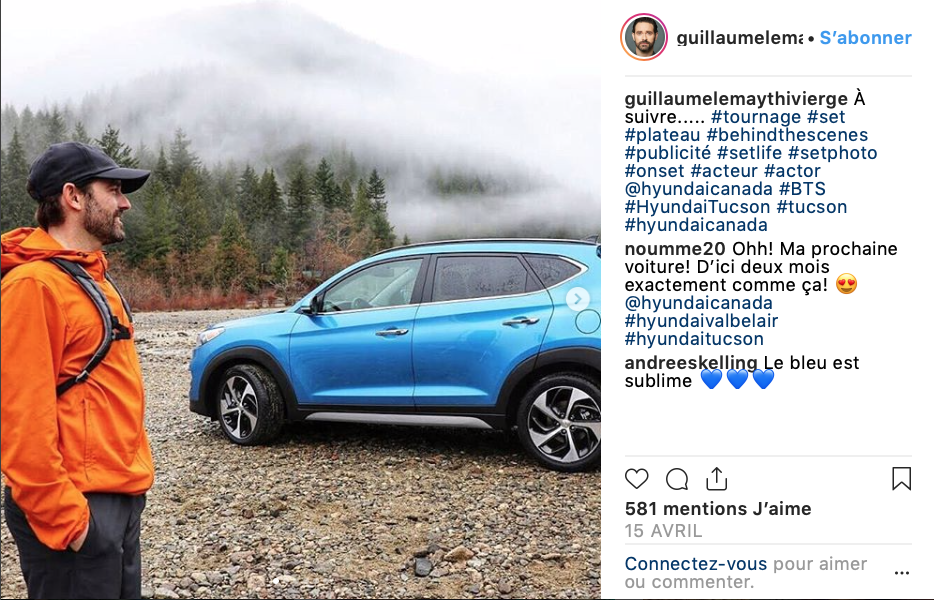Screen dimensions: 934x600
Task: Open commenter andreeskelling's profile
Action: click(691, 362)
